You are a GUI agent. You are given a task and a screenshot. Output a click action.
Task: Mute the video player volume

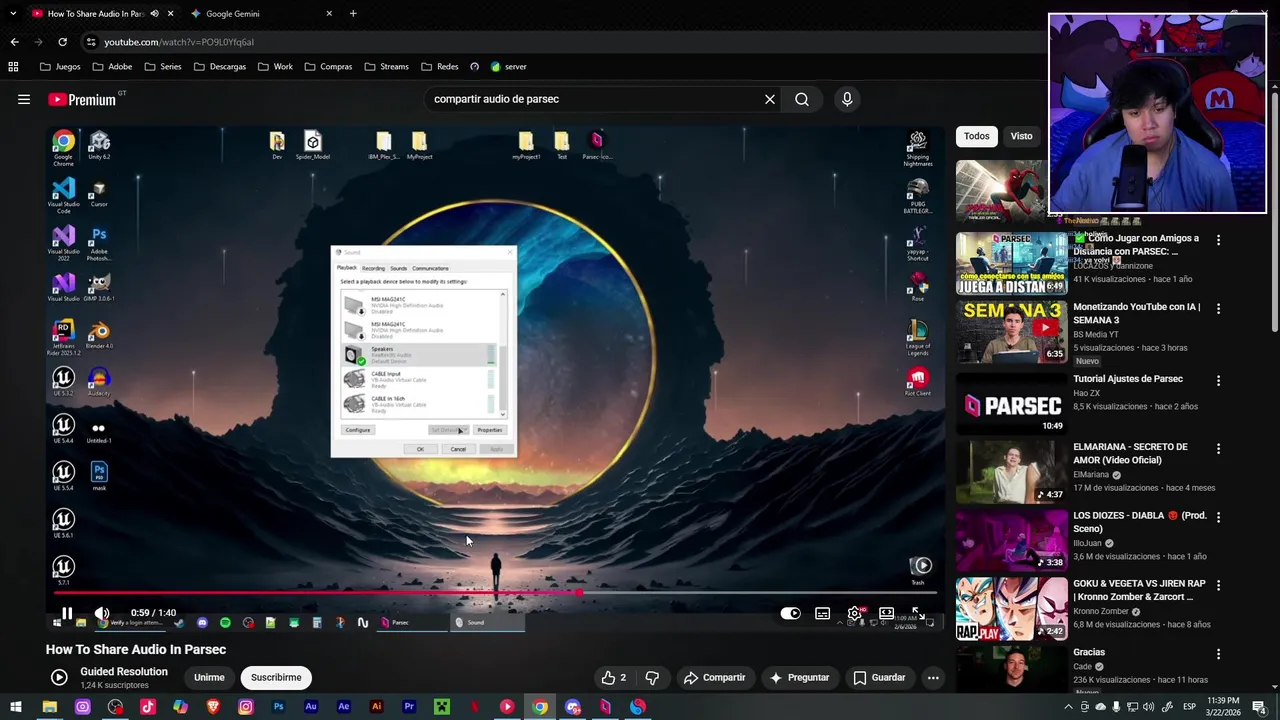102,613
